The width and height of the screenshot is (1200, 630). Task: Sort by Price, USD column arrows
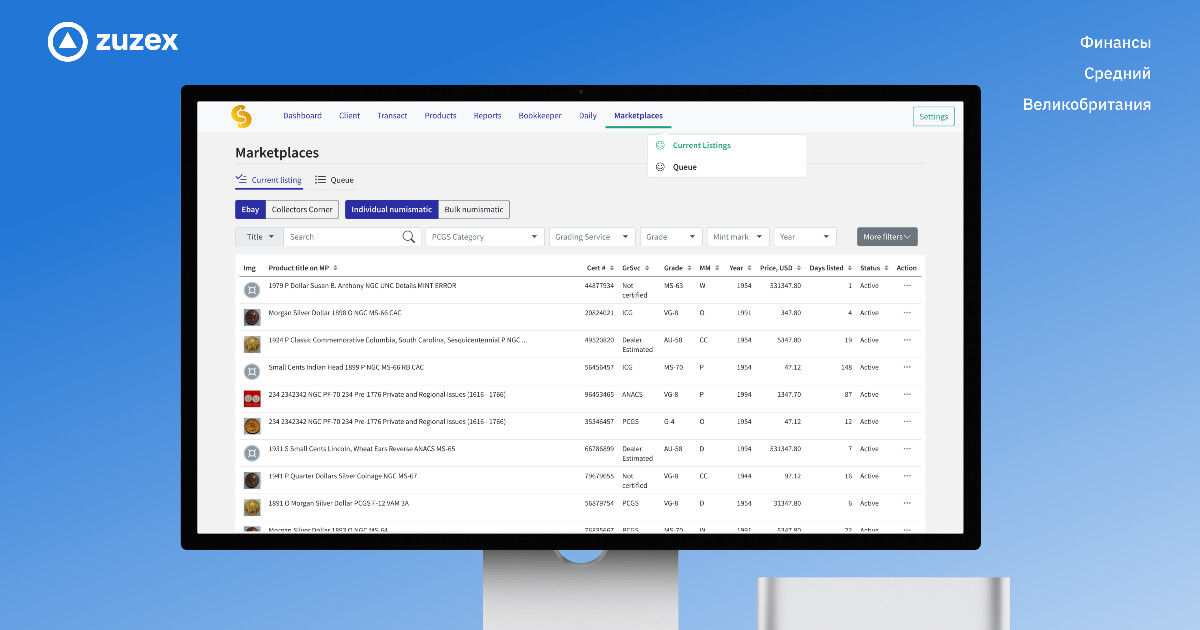coord(800,268)
